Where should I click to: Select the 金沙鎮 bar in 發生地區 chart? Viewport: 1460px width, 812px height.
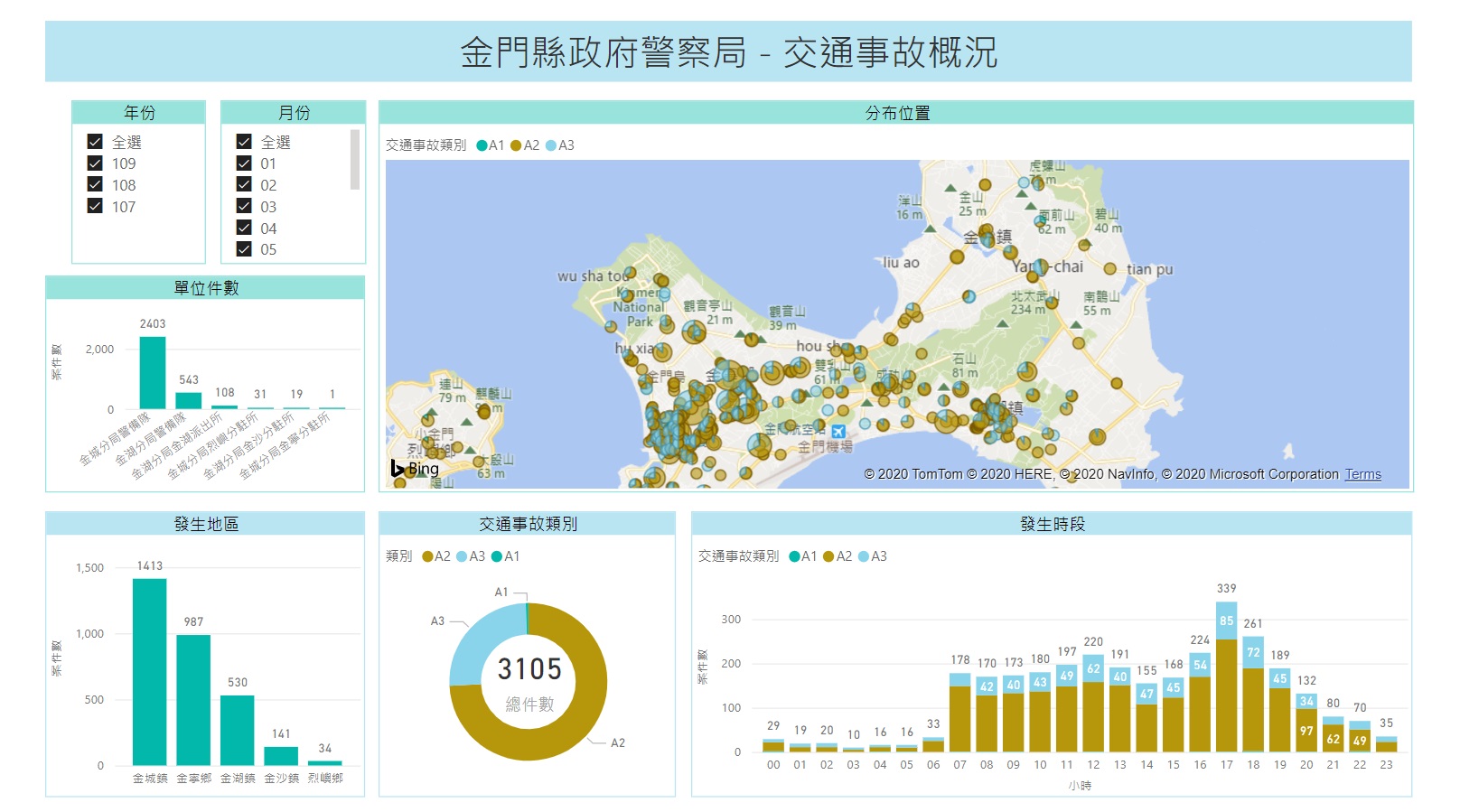tap(281, 756)
